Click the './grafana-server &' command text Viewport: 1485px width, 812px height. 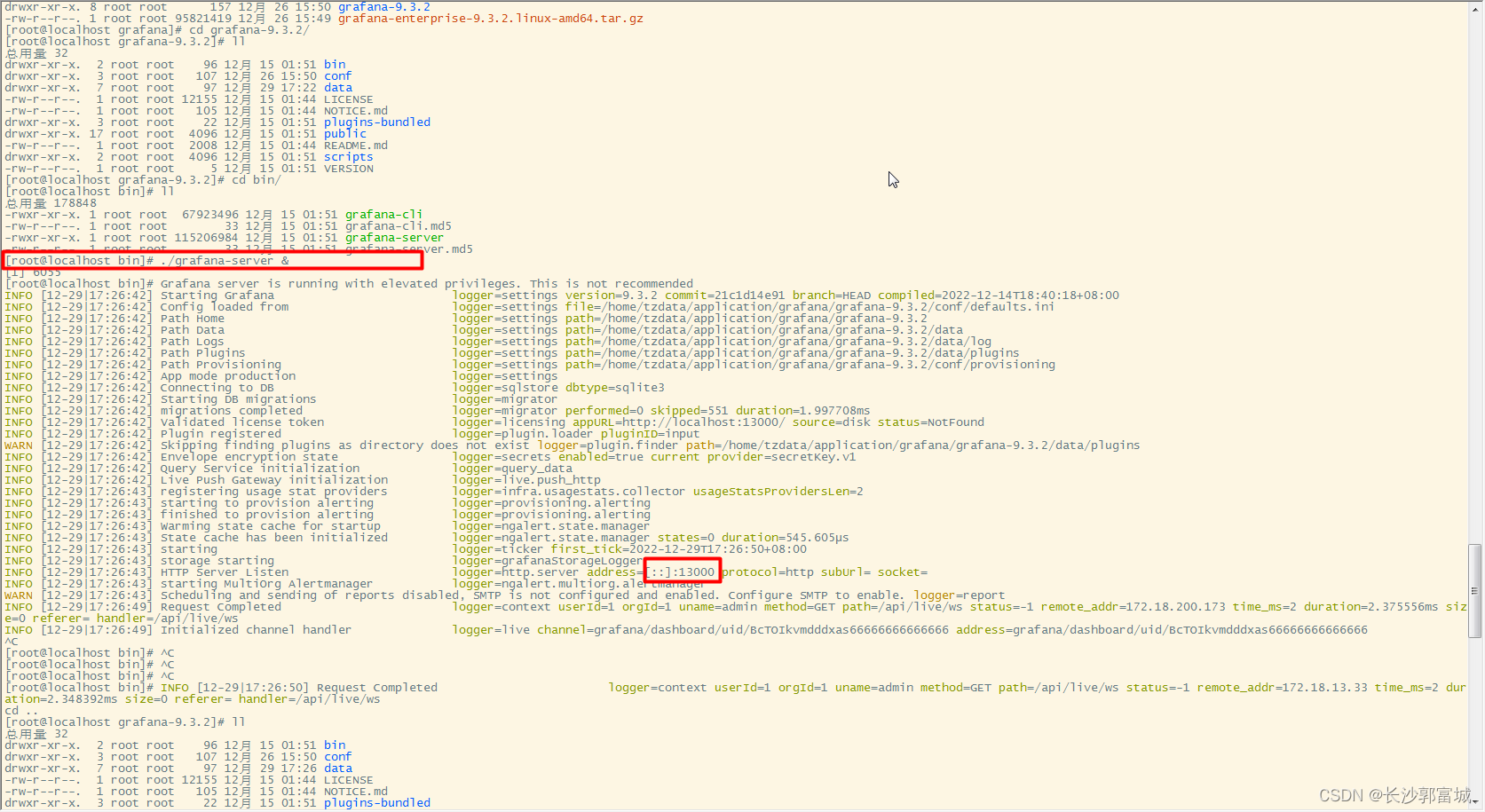[225, 261]
